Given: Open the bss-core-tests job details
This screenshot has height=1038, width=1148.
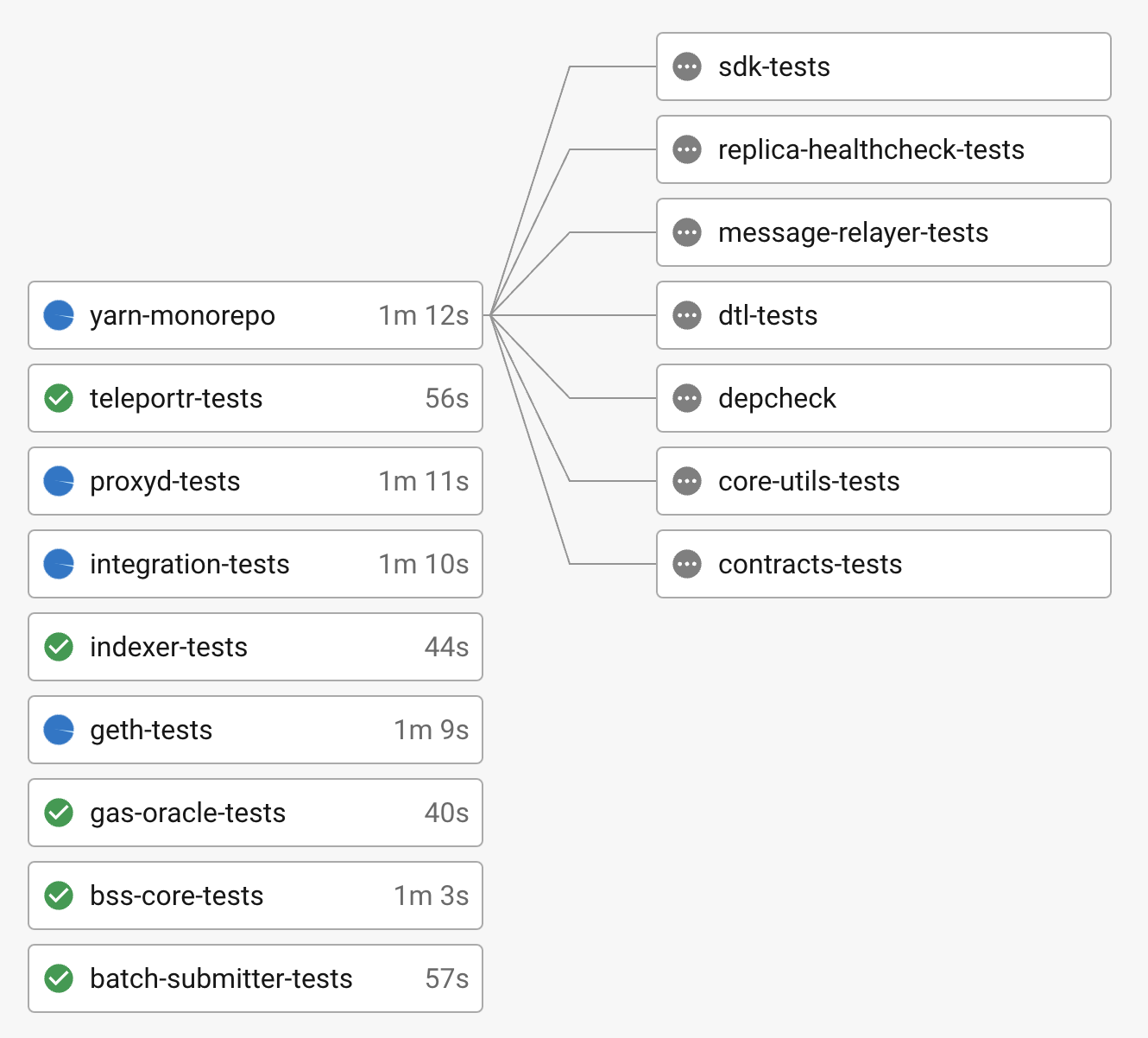Looking at the screenshot, I should 255,896.
